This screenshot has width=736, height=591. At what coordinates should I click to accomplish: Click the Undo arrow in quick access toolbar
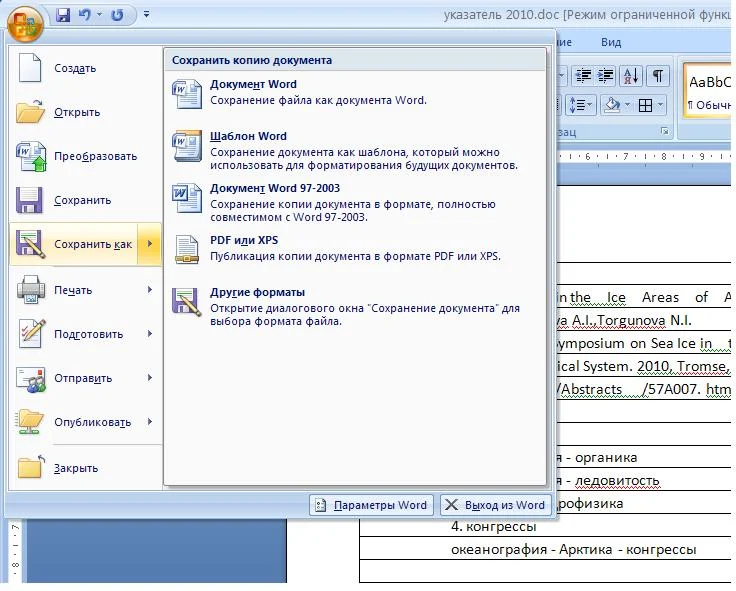click(x=84, y=15)
